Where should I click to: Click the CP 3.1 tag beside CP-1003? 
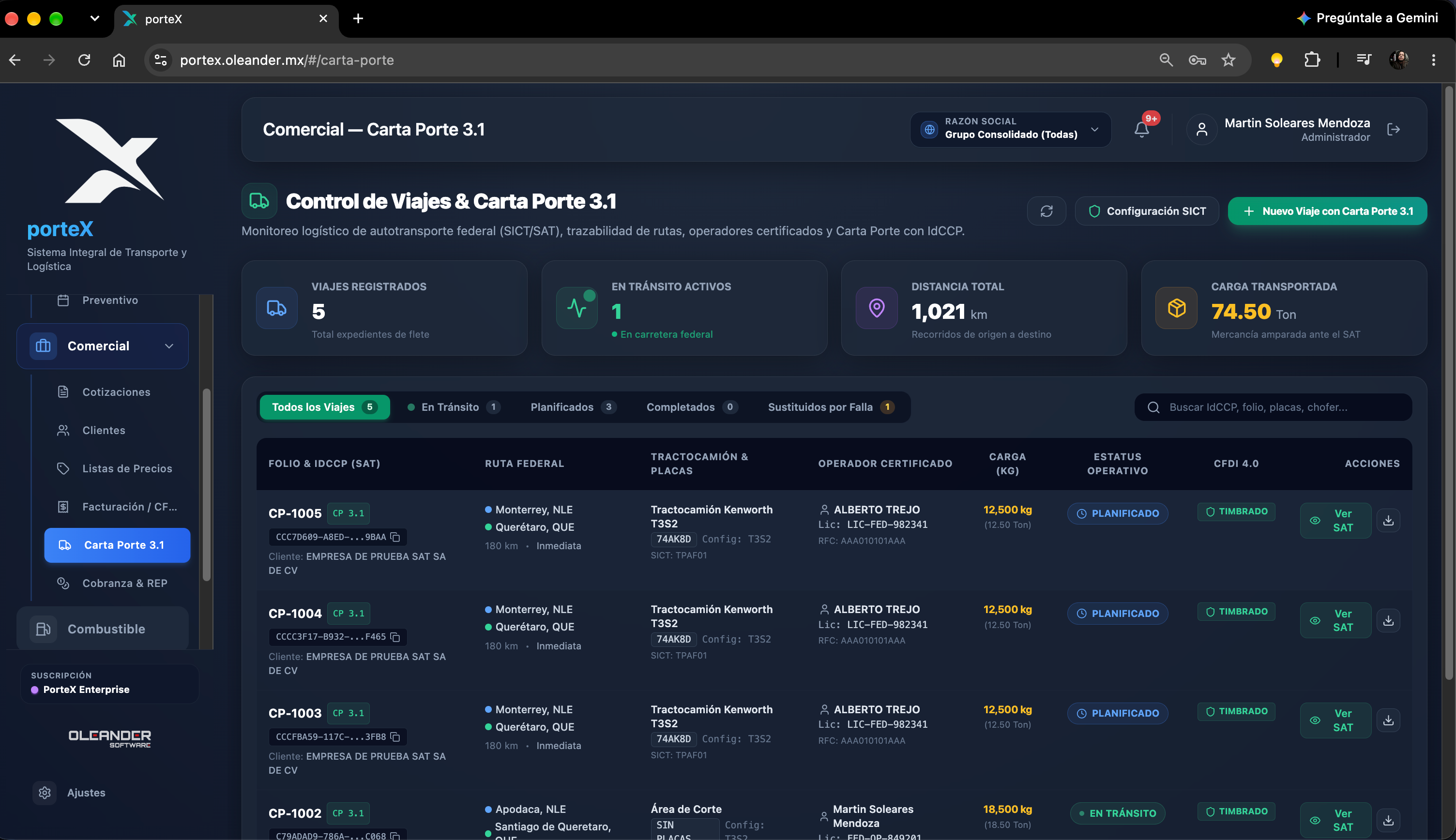[349, 713]
